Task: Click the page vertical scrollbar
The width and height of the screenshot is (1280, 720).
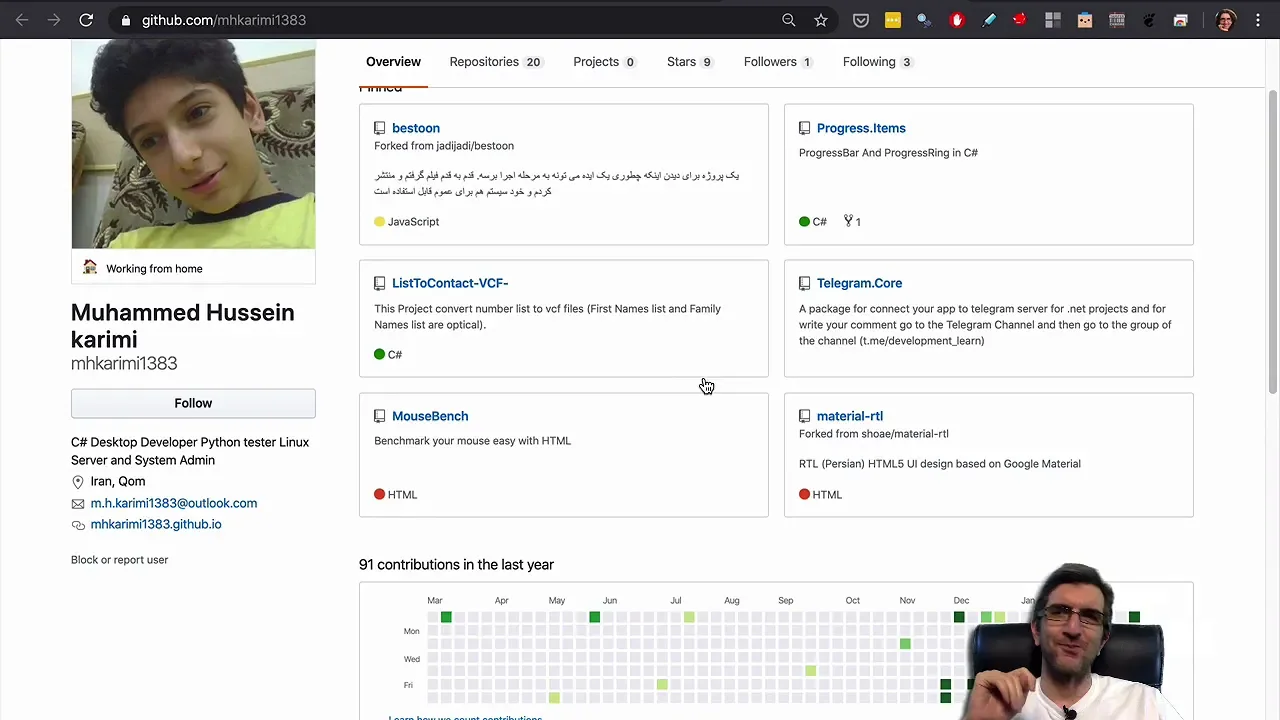Action: [1272, 240]
